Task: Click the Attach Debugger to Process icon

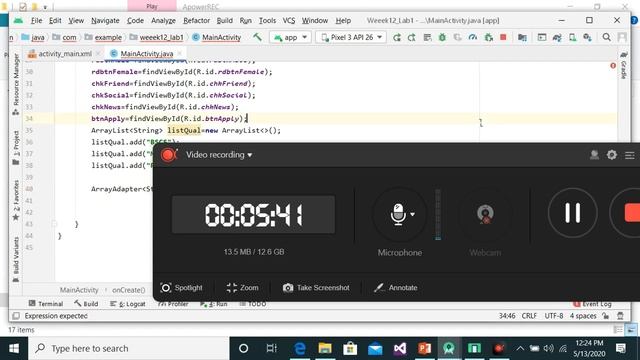Action: tap(488, 38)
